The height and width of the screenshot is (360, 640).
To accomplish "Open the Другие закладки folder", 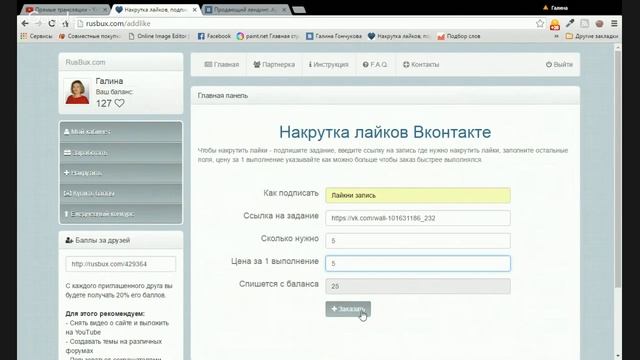I will coord(592,36).
